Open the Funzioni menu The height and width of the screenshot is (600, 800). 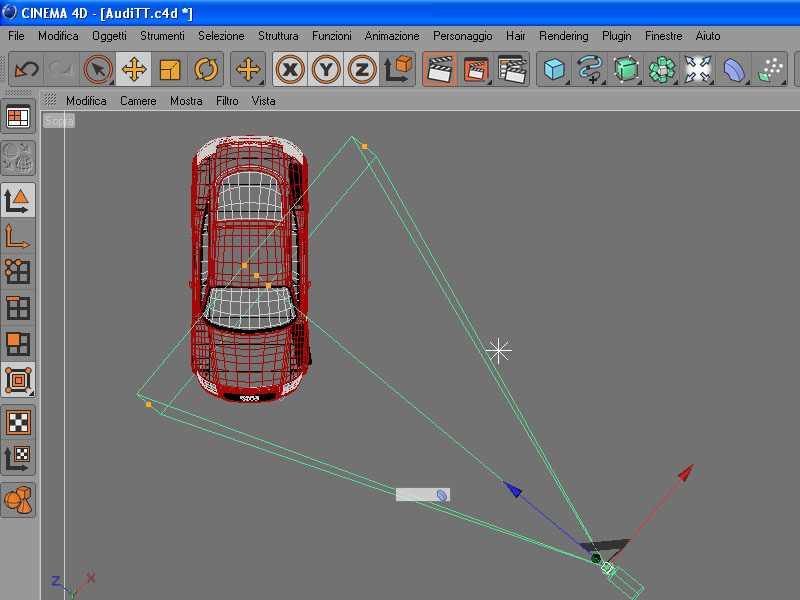click(332, 36)
